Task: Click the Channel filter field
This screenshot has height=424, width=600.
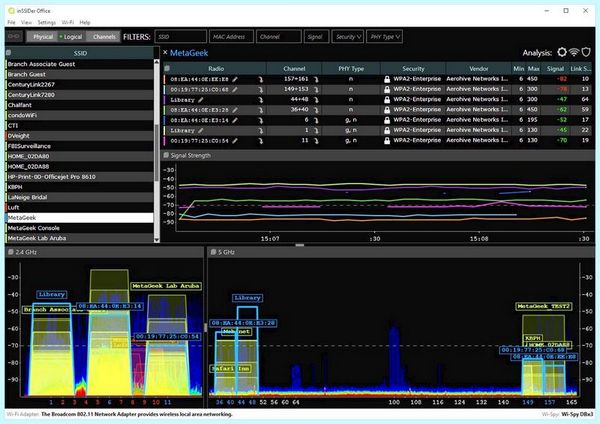Action: (x=279, y=37)
